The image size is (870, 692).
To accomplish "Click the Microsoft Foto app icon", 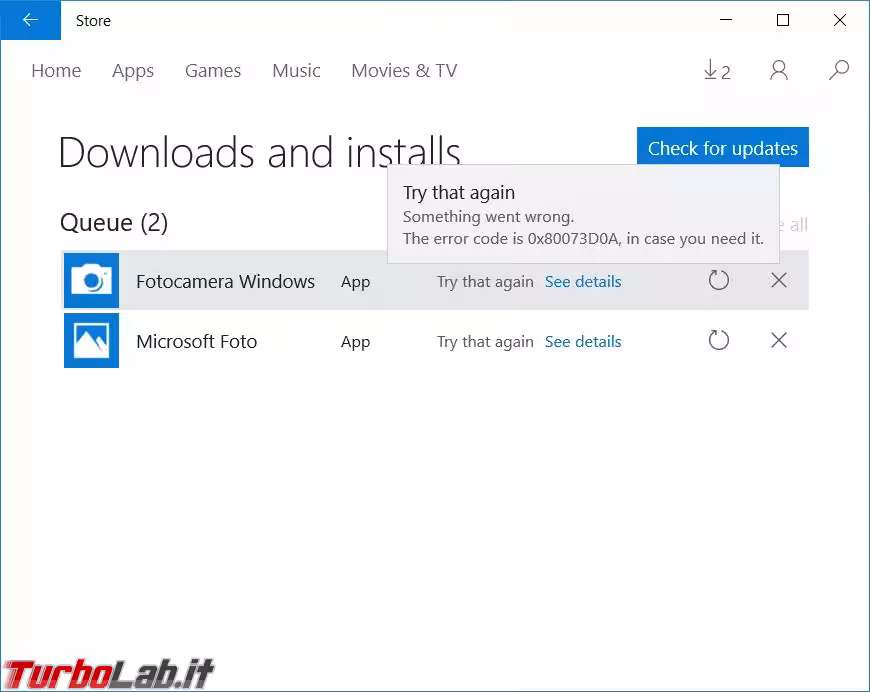I will click(91, 341).
